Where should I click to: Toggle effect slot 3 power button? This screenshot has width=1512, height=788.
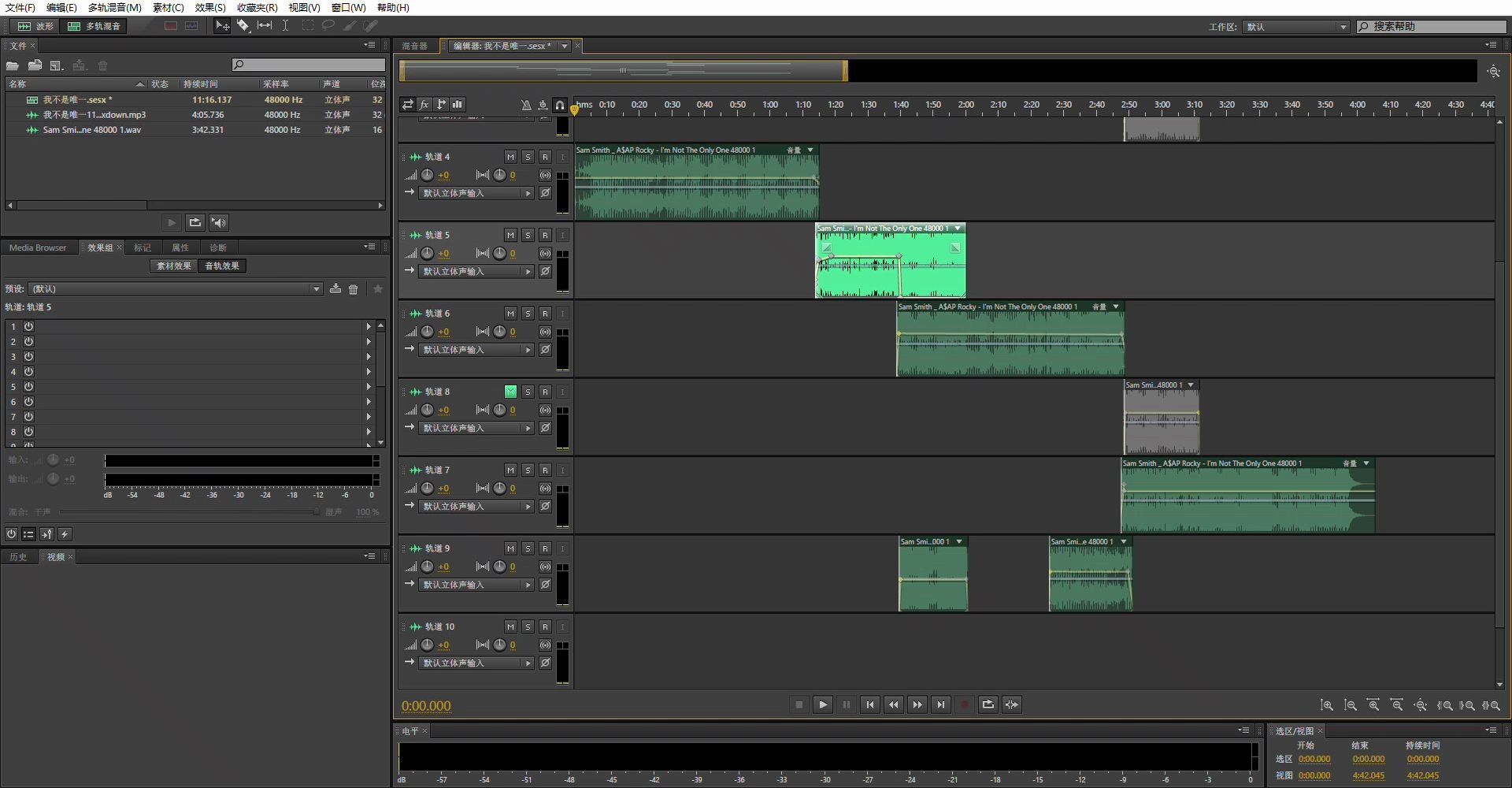click(x=28, y=356)
